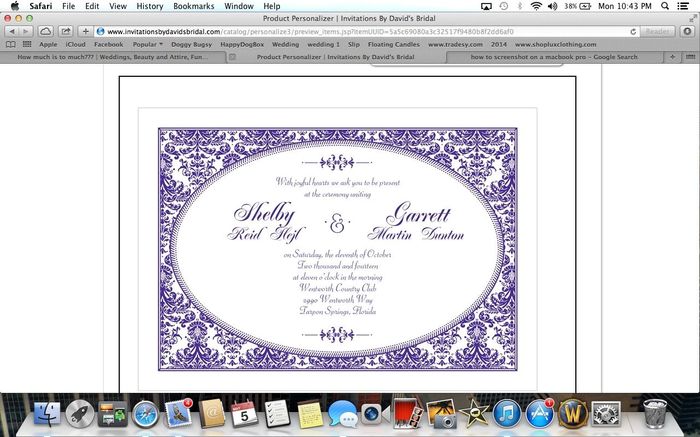Open the Popular bookmarks dropdown

tap(147, 44)
